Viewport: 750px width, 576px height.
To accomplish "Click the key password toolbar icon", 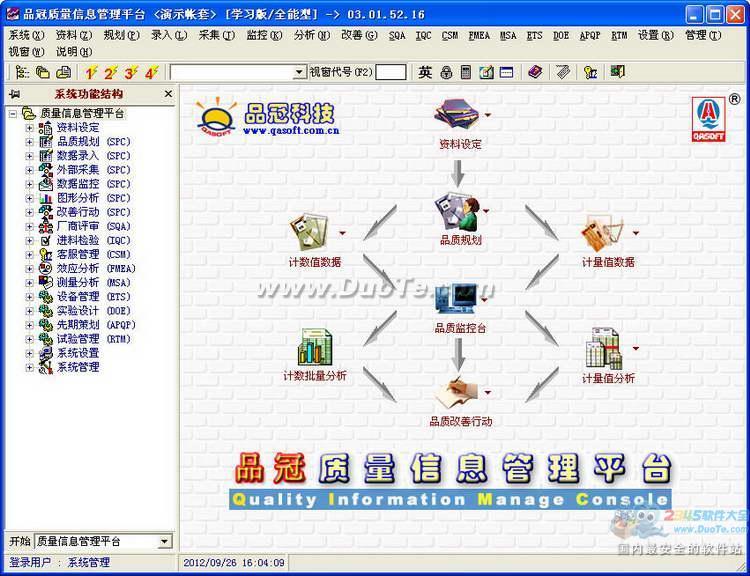I will pyautogui.click(x=591, y=72).
